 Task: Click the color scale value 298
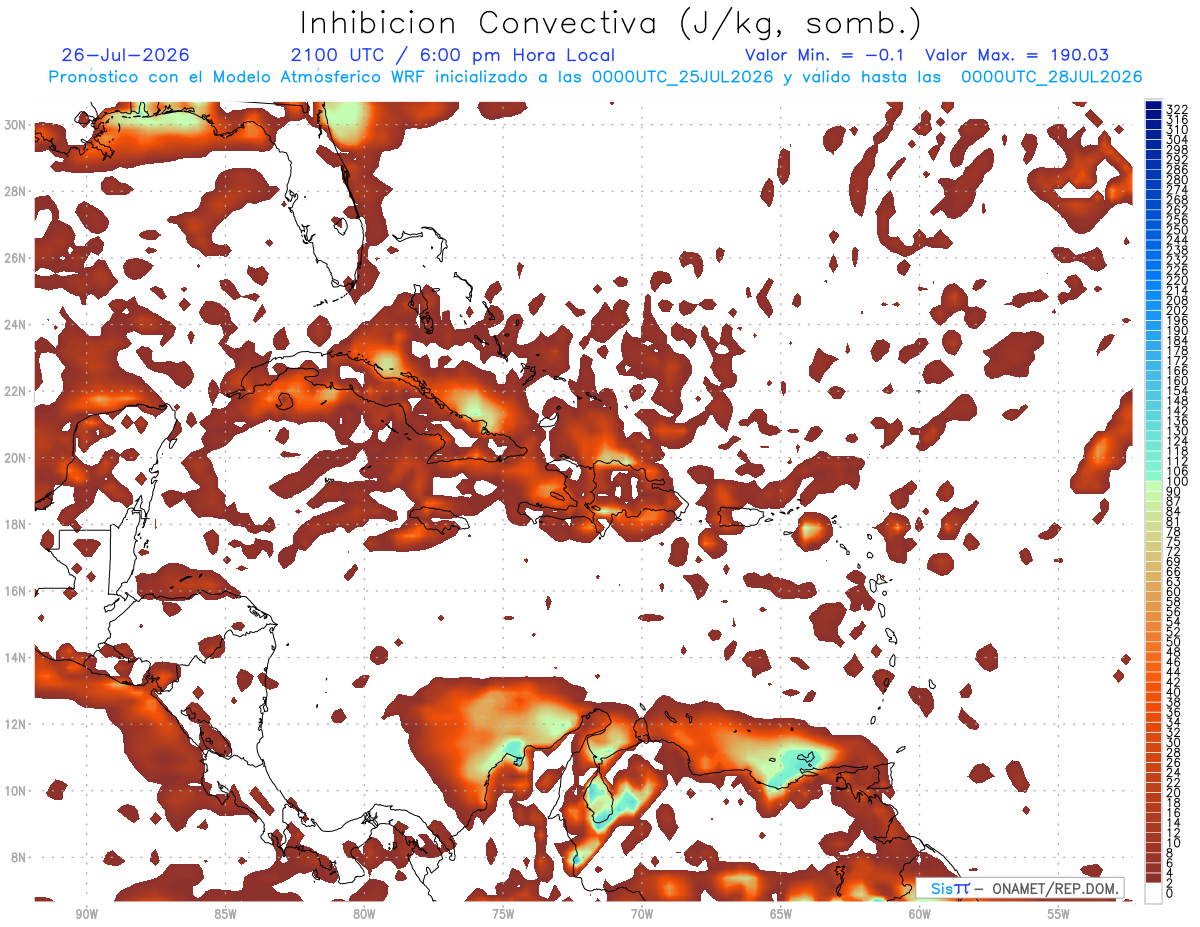click(1177, 149)
